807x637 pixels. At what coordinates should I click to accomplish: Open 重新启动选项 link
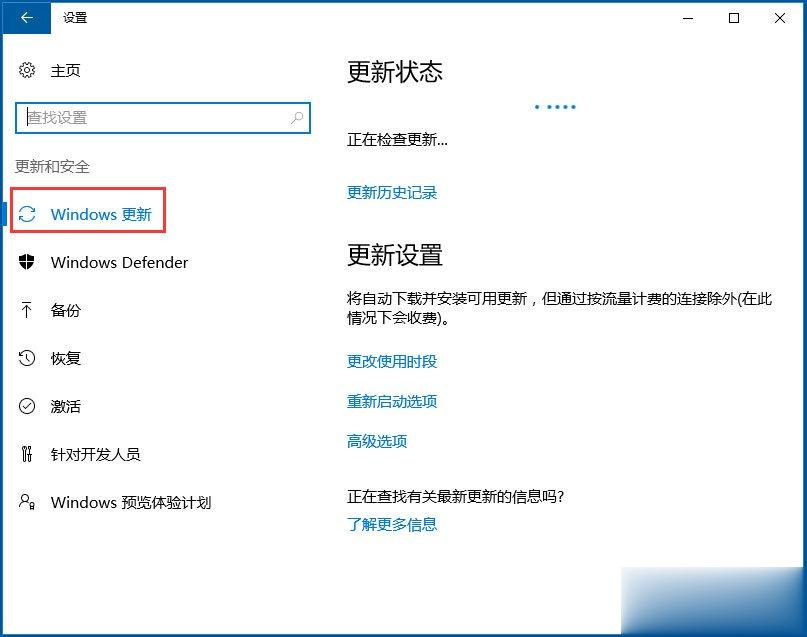coord(392,401)
